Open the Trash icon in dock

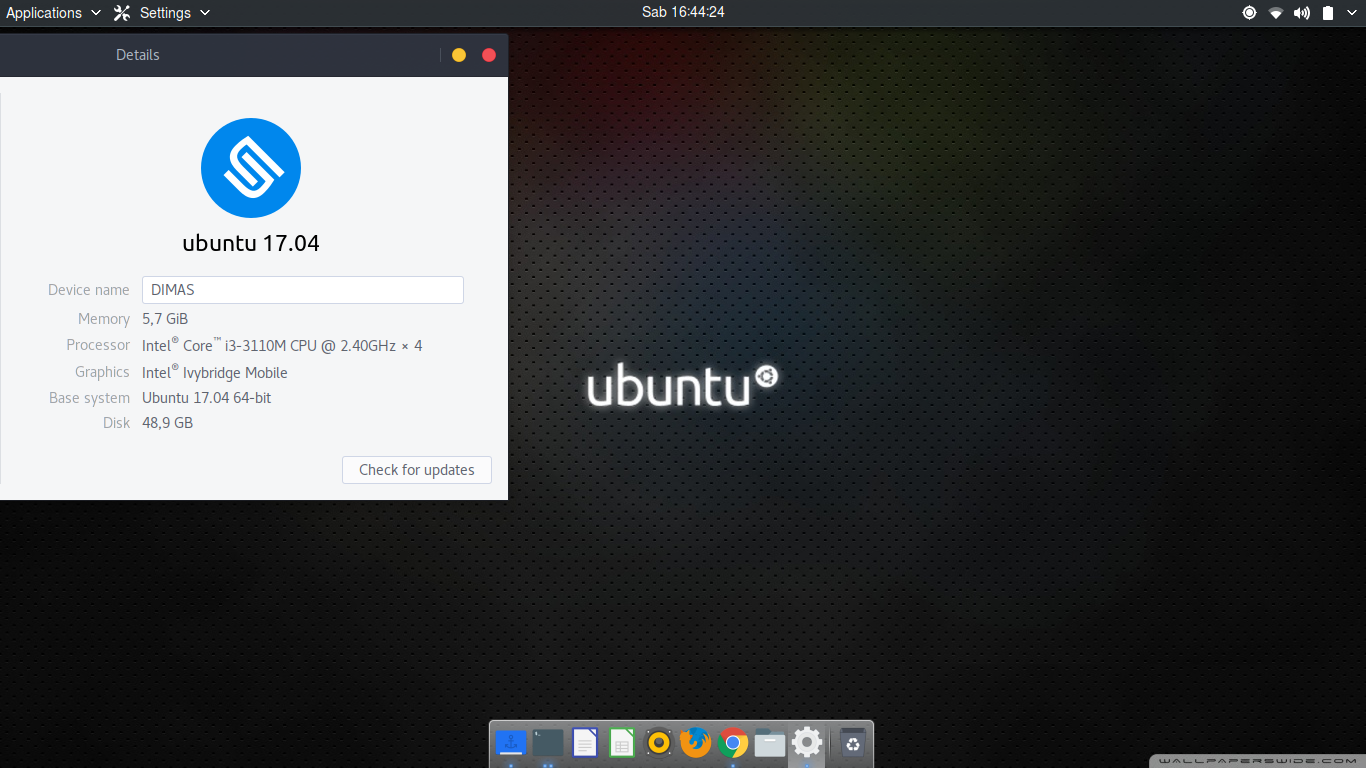coord(852,743)
